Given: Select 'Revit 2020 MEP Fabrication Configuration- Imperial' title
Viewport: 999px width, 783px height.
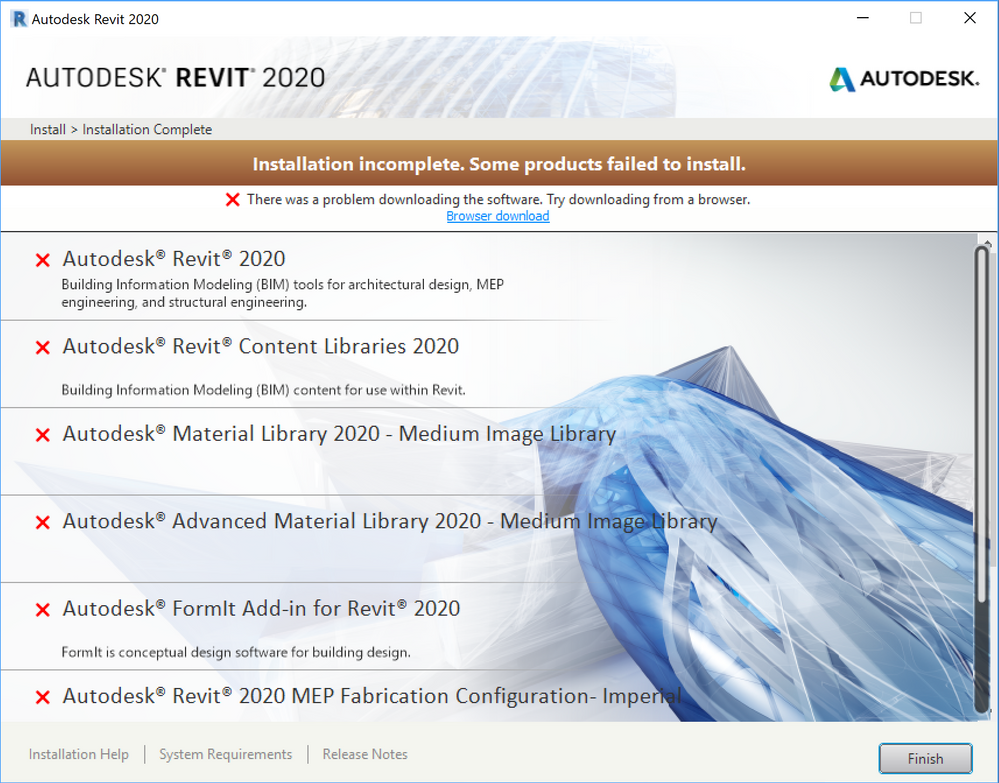Looking at the screenshot, I should (371, 696).
